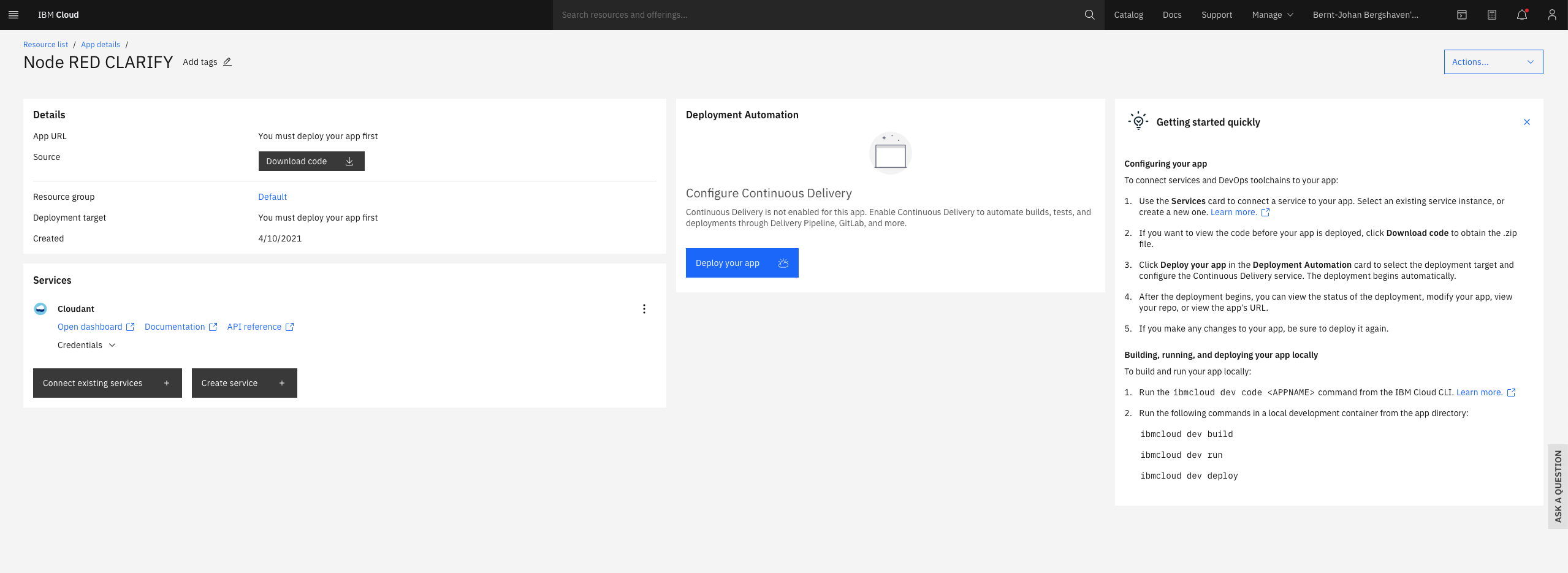Image resolution: width=1568 pixels, height=573 pixels.
Task: Open the Default resource group link
Action: tap(272, 197)
